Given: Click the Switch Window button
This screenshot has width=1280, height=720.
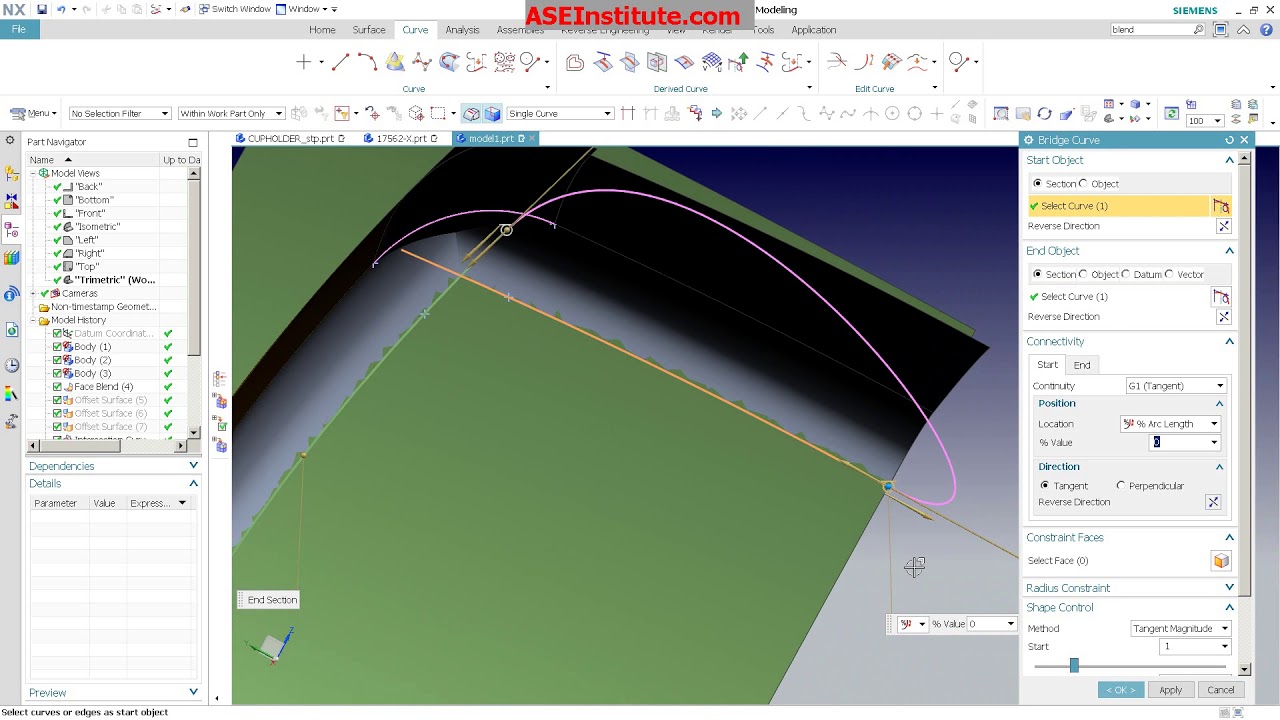Looking at the screenshot, I should tap(234, 9).
